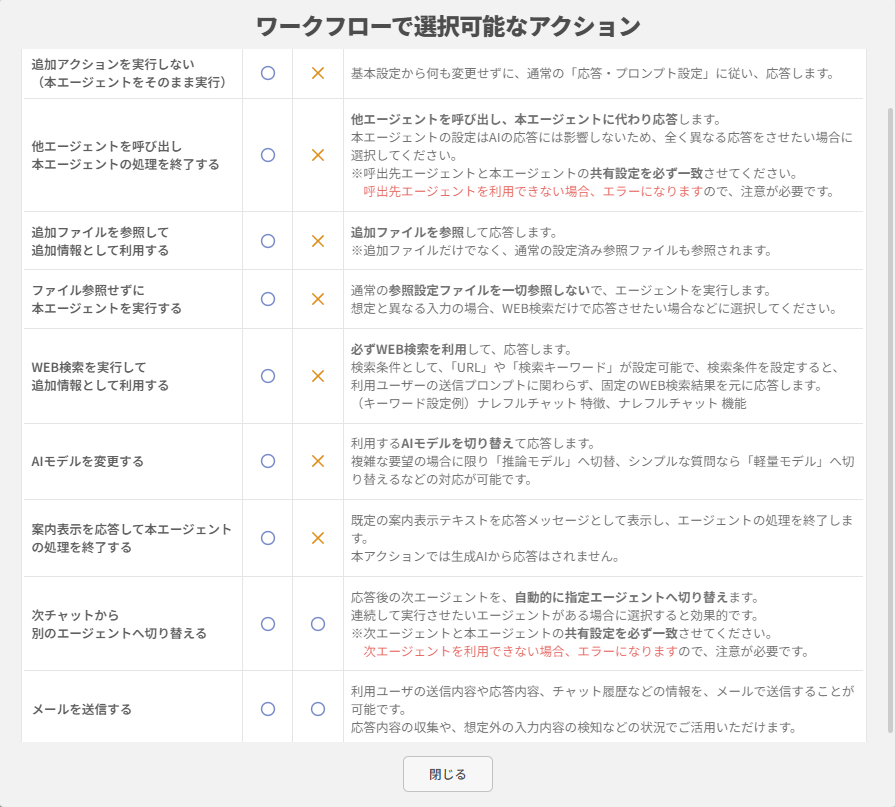Click the right circle in the メールを送信する row
This screenshot has width=895, height=807.
pyautogui.click(x=318, y=709)
